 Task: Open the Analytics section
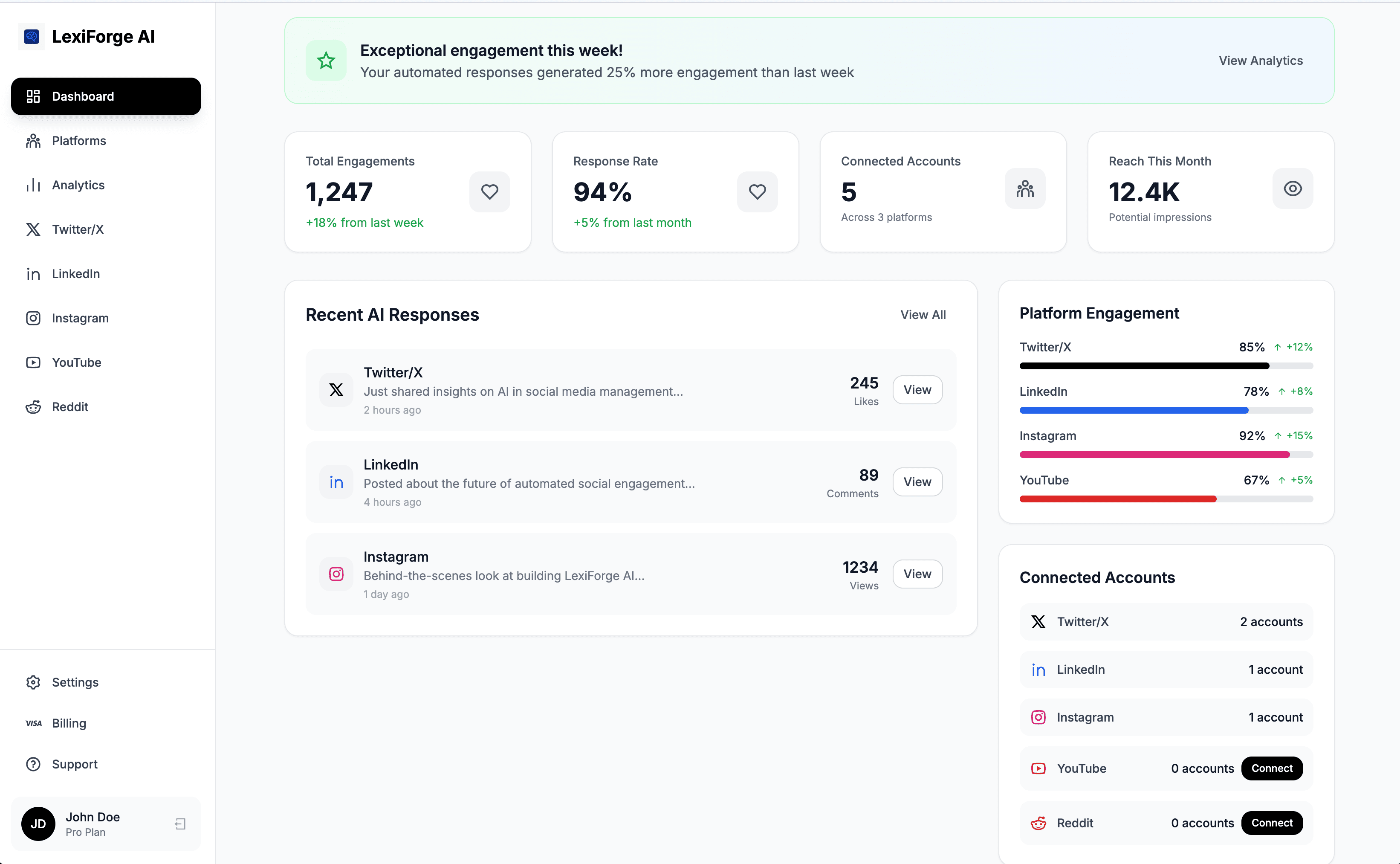(78, 185)
